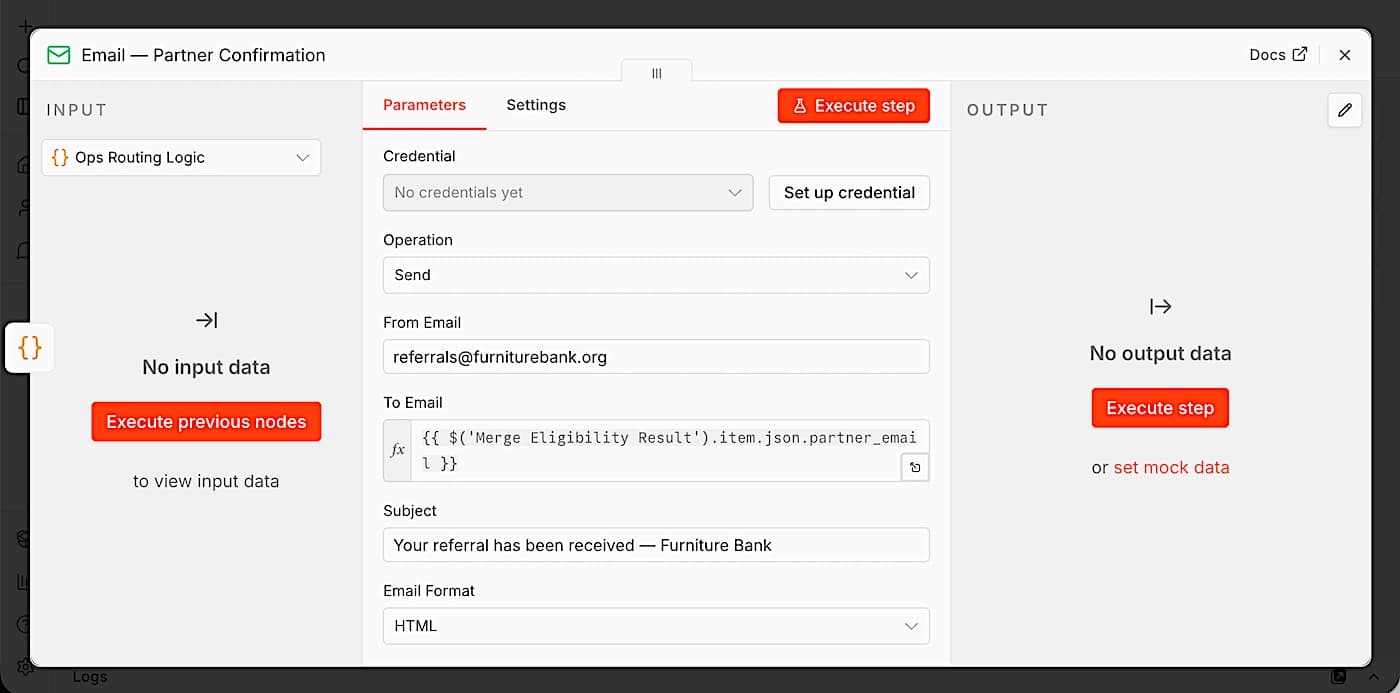Click the drag handle above the Parameters panel

click(657, 73)
